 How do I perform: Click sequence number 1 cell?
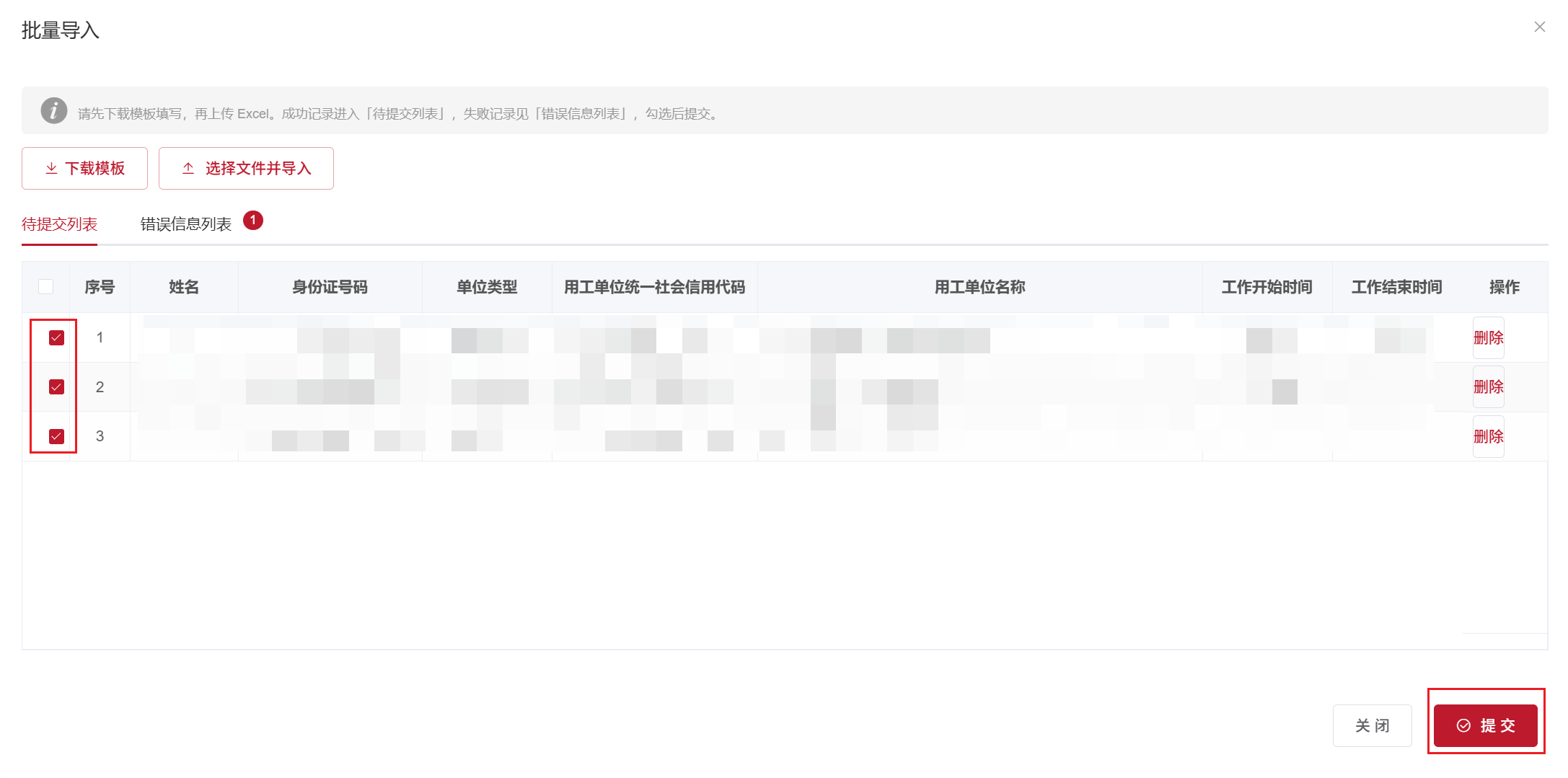[100, 337]
